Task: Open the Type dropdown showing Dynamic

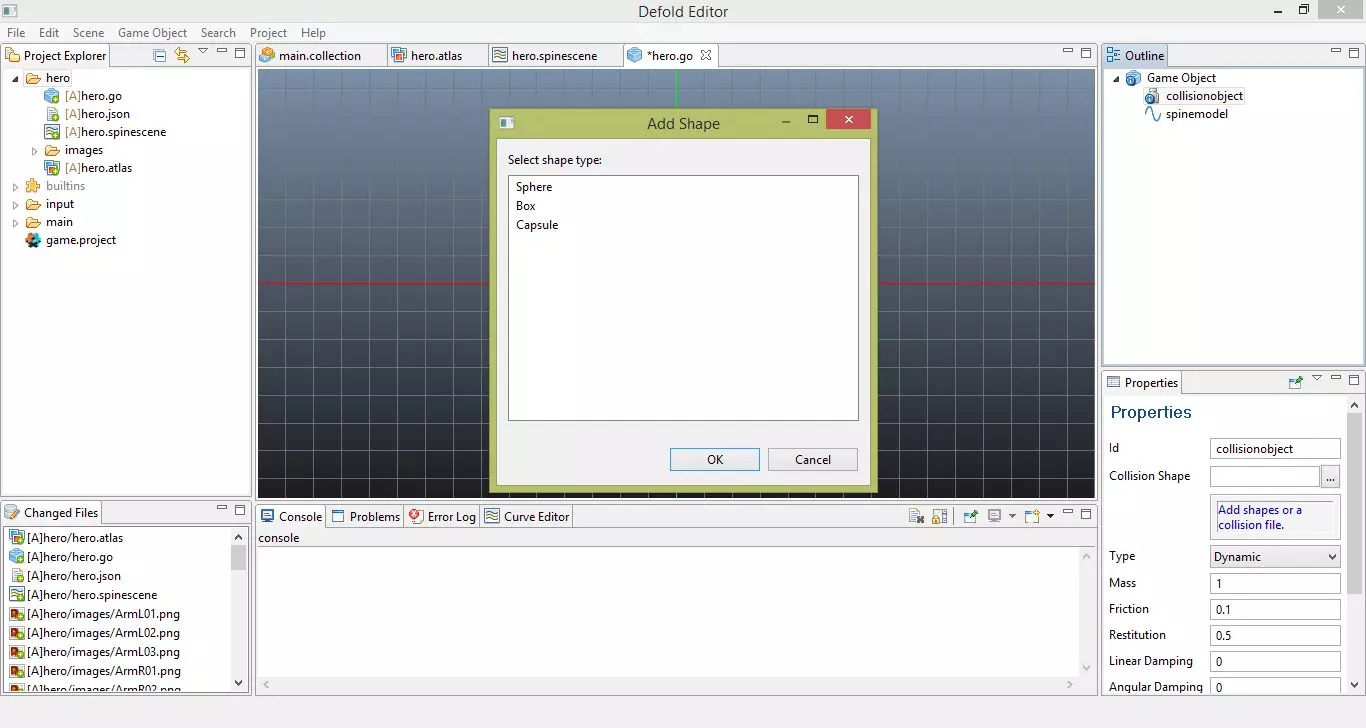Action: [x=1274, y=557]
